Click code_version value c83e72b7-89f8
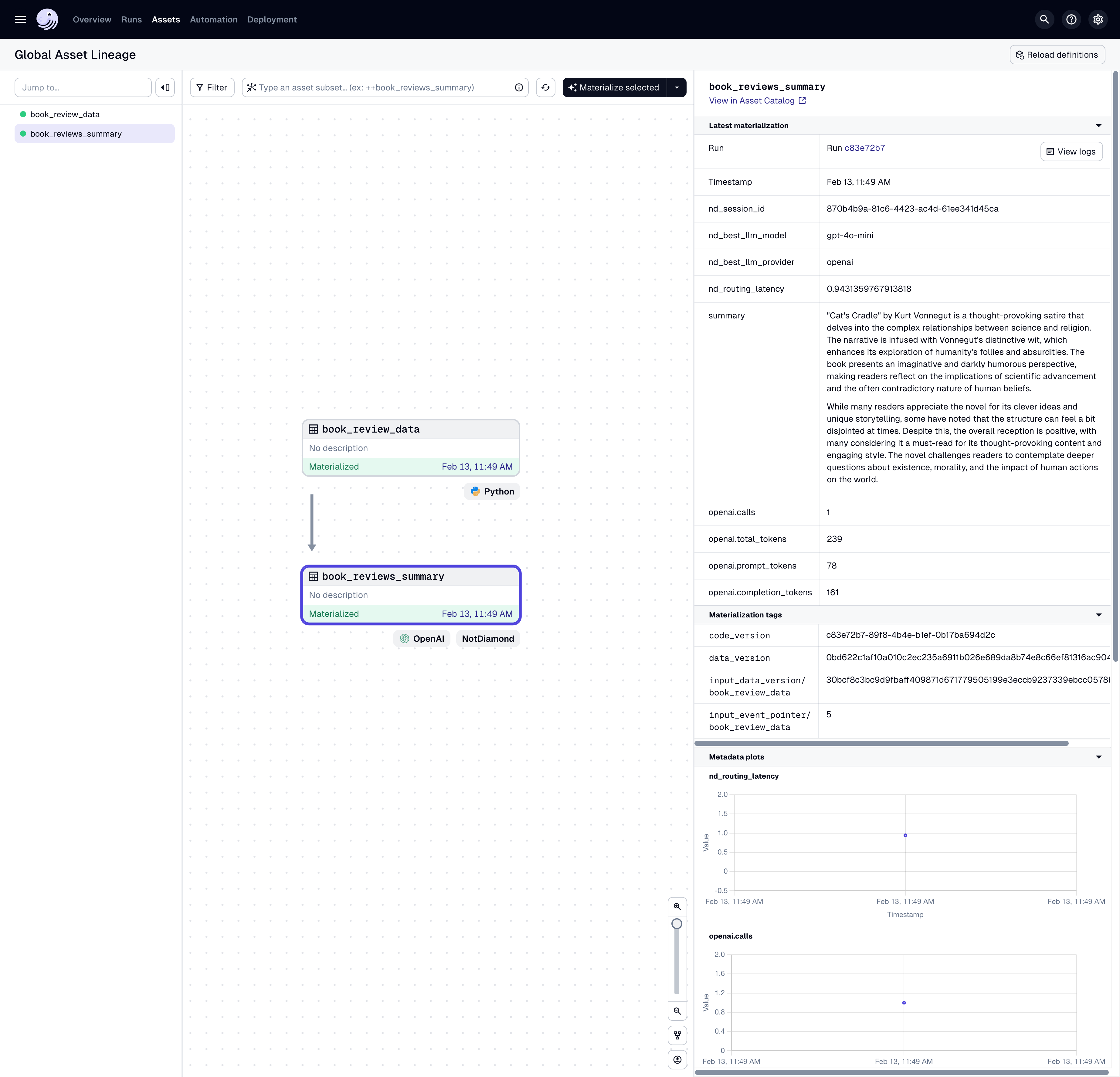The width and height of the screenshot is (1120, 1077). click(910, 635)
